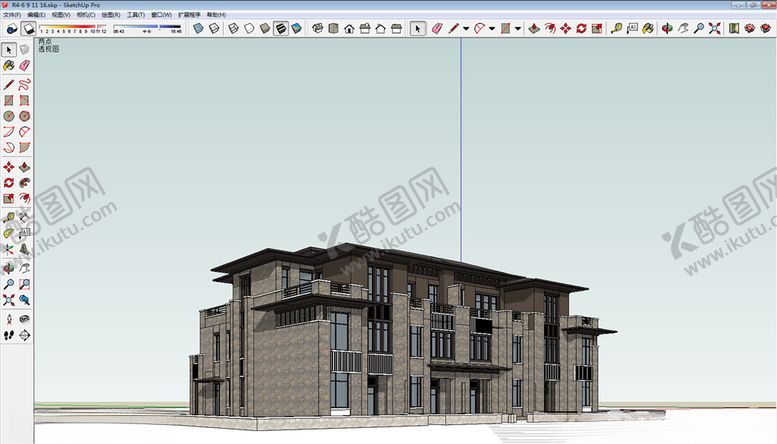Click the 帮助(H) help menu
Screen dimensions: 777x444
215,15
